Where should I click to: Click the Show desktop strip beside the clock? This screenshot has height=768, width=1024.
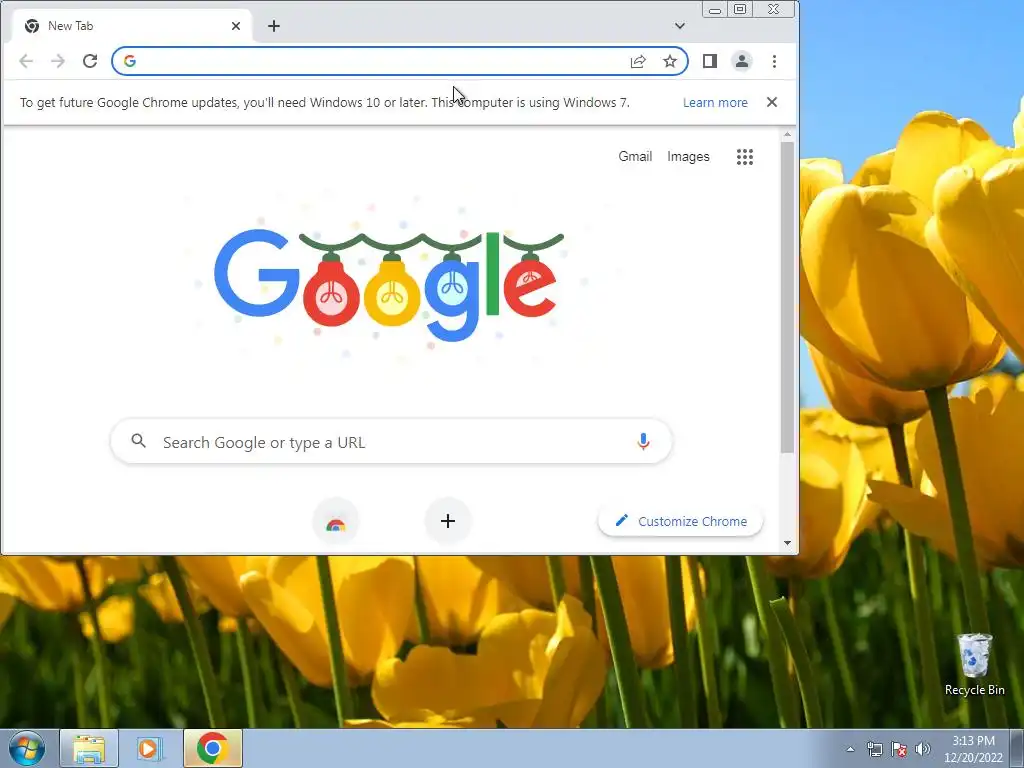click(1017, 748)
